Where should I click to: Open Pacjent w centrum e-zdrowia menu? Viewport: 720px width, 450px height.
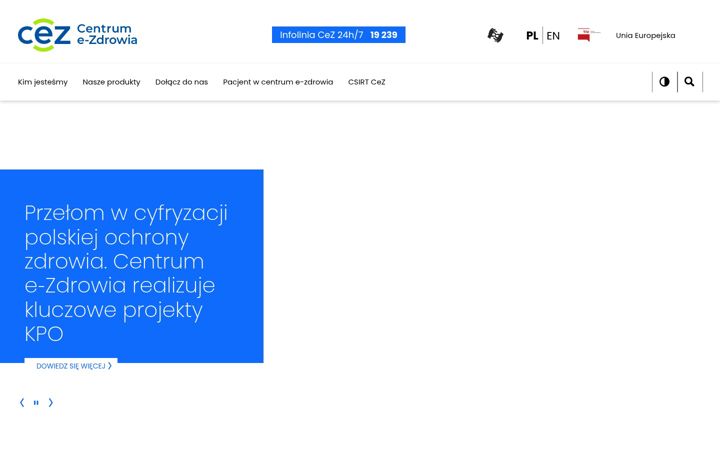click(x=278, y=82)
